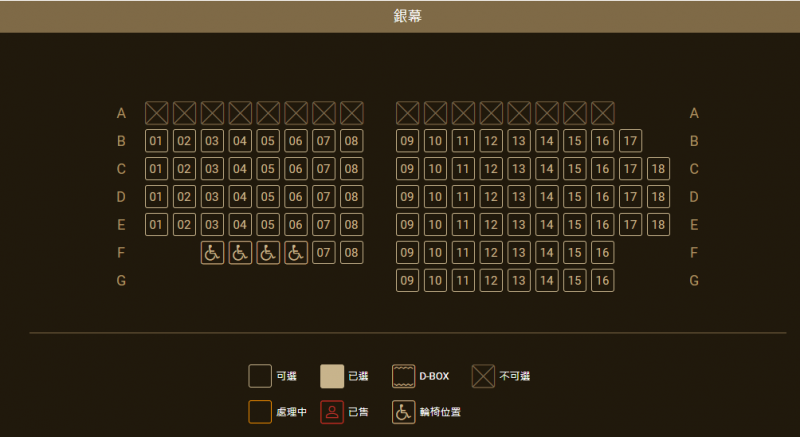Click the last crossed-out seat in row A
Viewport: 800px width, 437px height.
(602, 113)
